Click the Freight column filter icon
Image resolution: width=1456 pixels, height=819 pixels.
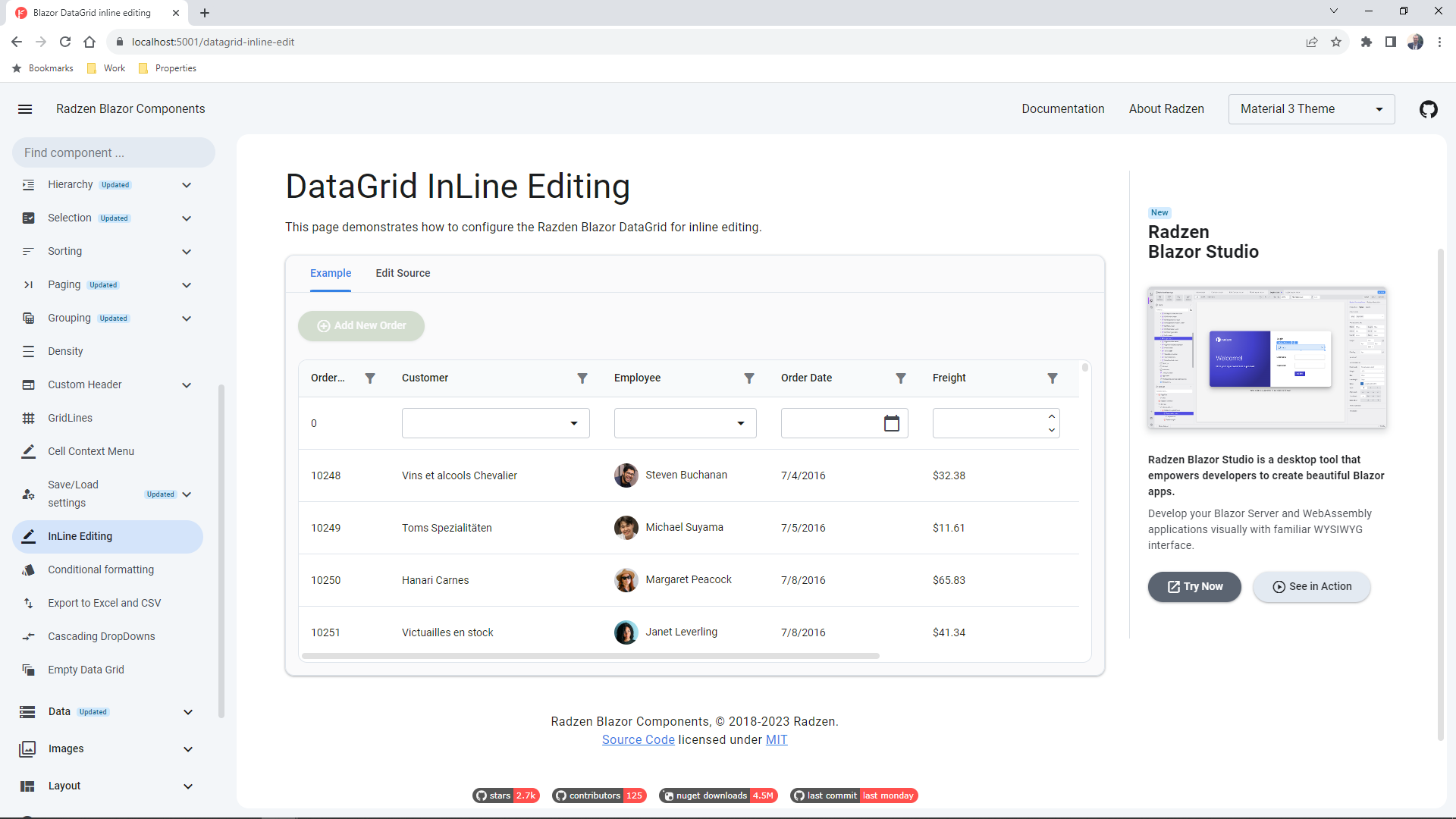pos(1053,378)
